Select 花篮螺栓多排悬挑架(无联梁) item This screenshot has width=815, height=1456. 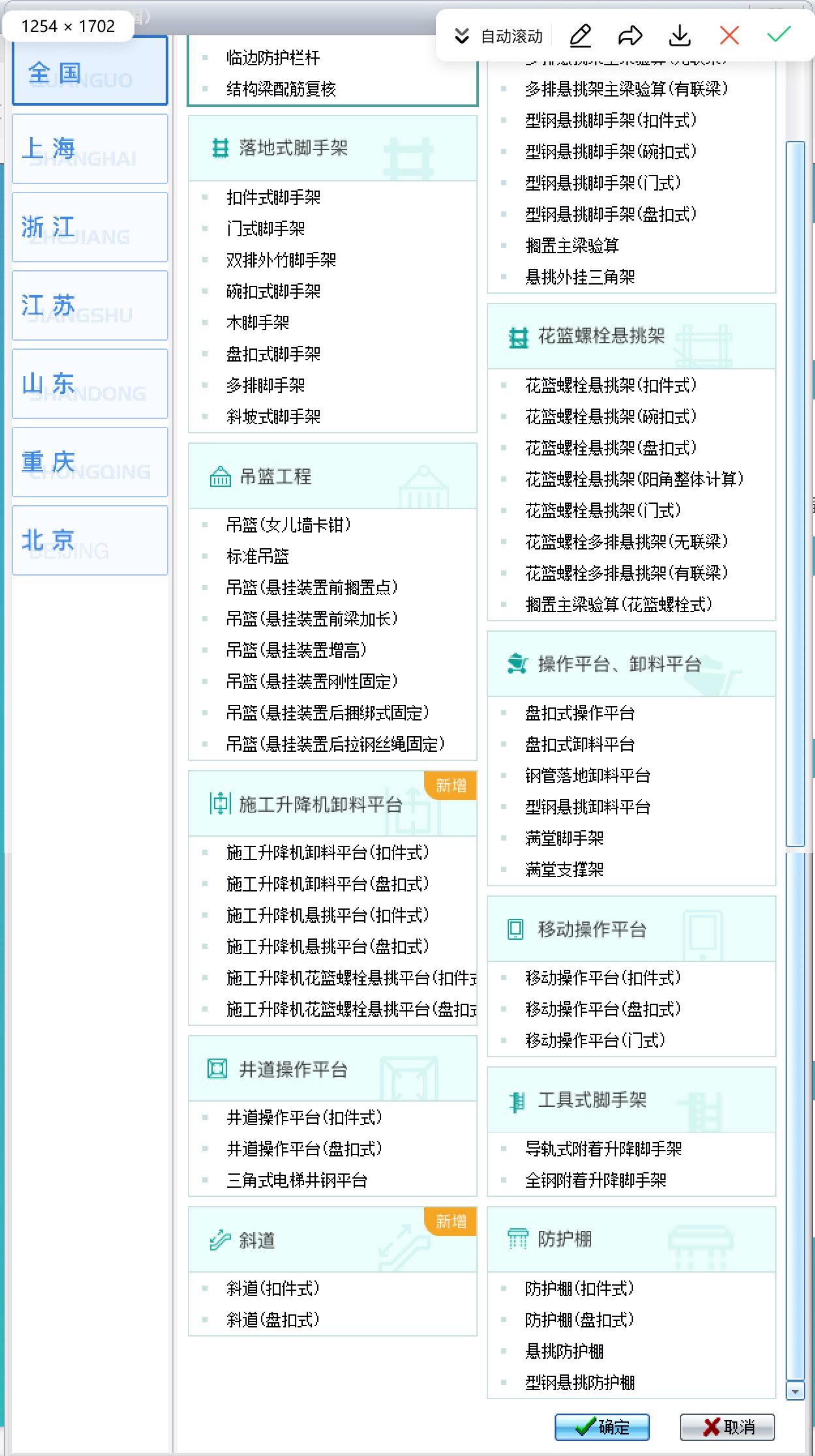(626, 542)
